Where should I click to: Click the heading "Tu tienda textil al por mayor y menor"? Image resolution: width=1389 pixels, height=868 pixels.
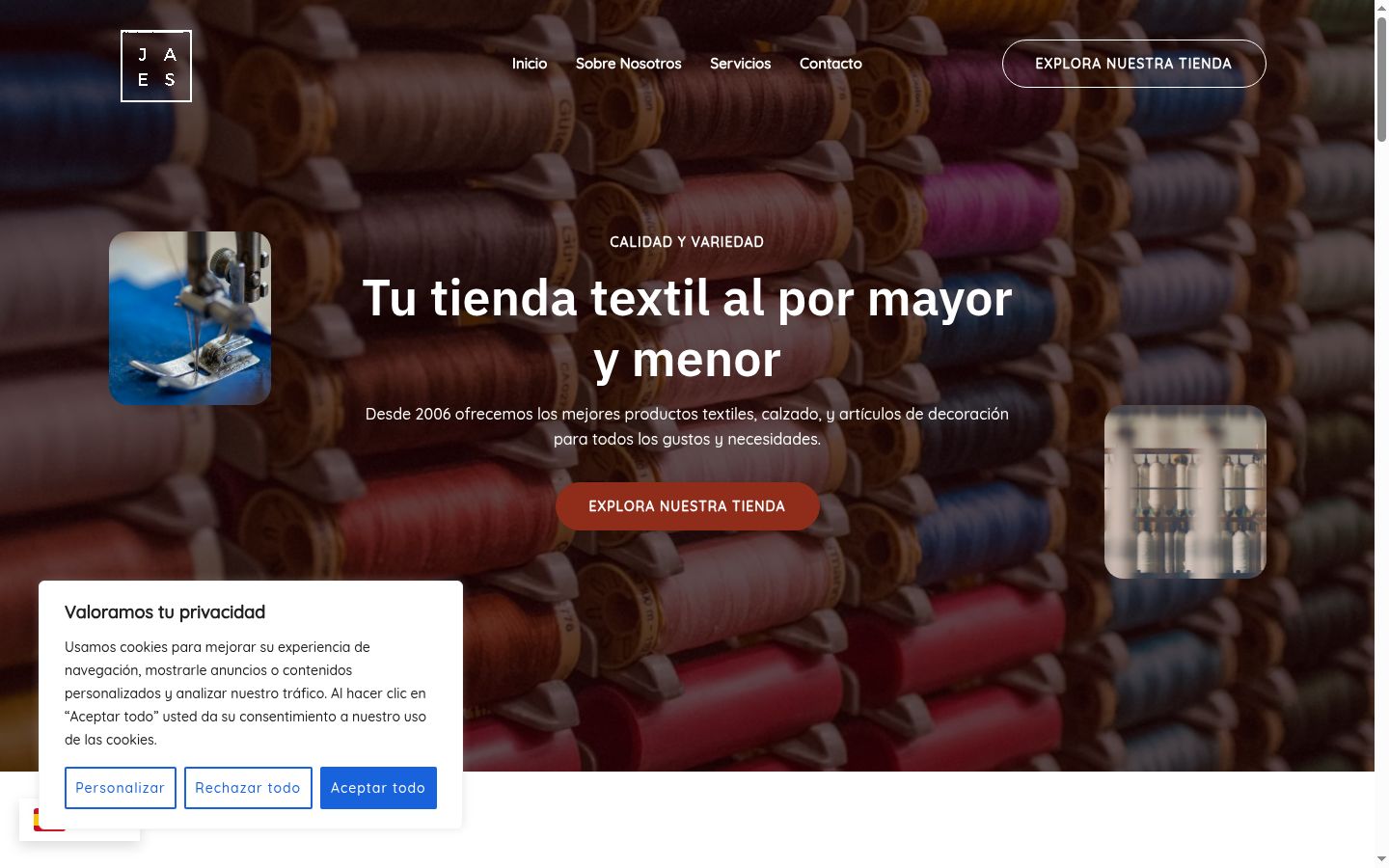pos(688,329)
